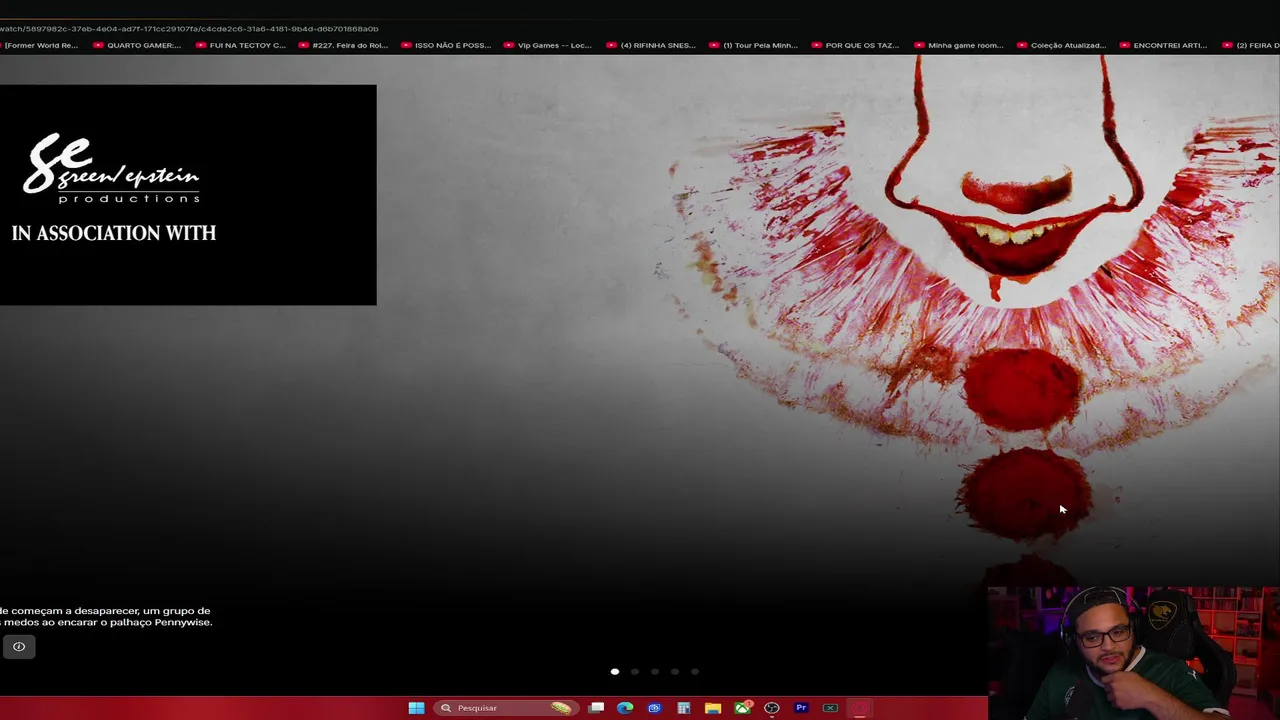Open the '#227. Feira do Rol...' bookmark
The image size is (1280, 720).
pos(343,45)
